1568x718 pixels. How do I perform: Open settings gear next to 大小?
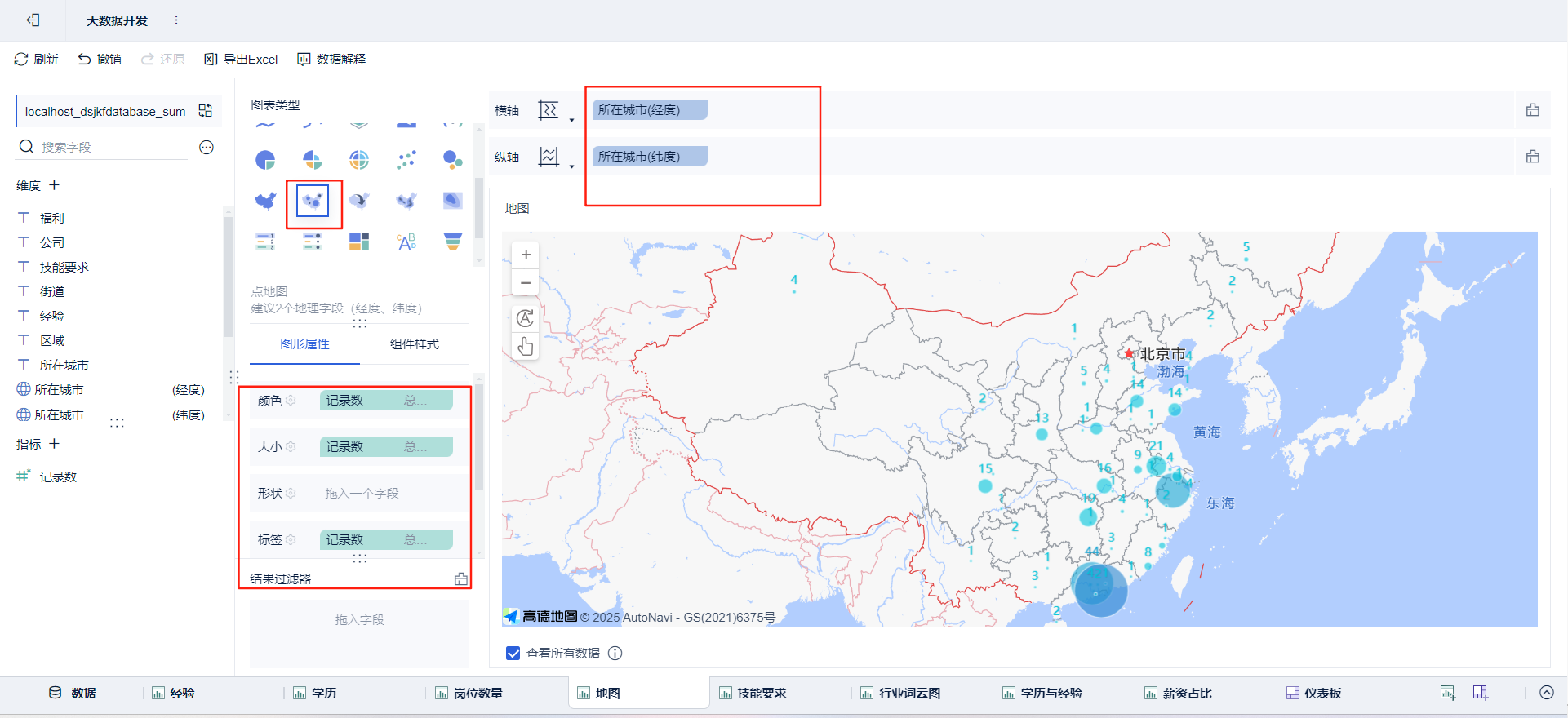tap(291, 447)
